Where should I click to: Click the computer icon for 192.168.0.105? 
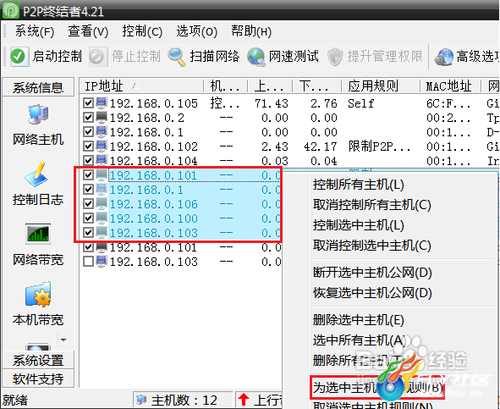102,102
